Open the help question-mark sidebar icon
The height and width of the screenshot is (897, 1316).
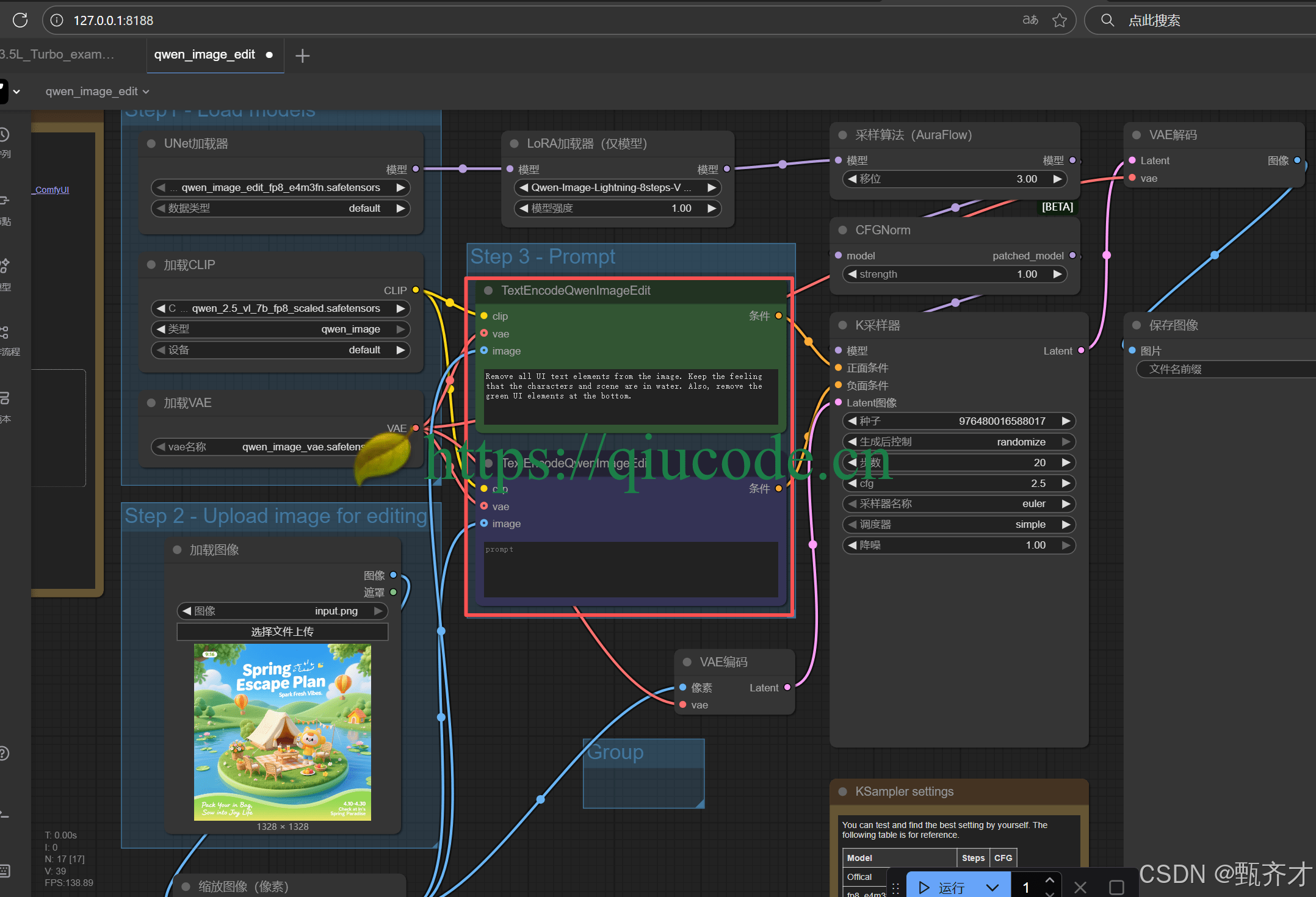click(x=4, y=753)
